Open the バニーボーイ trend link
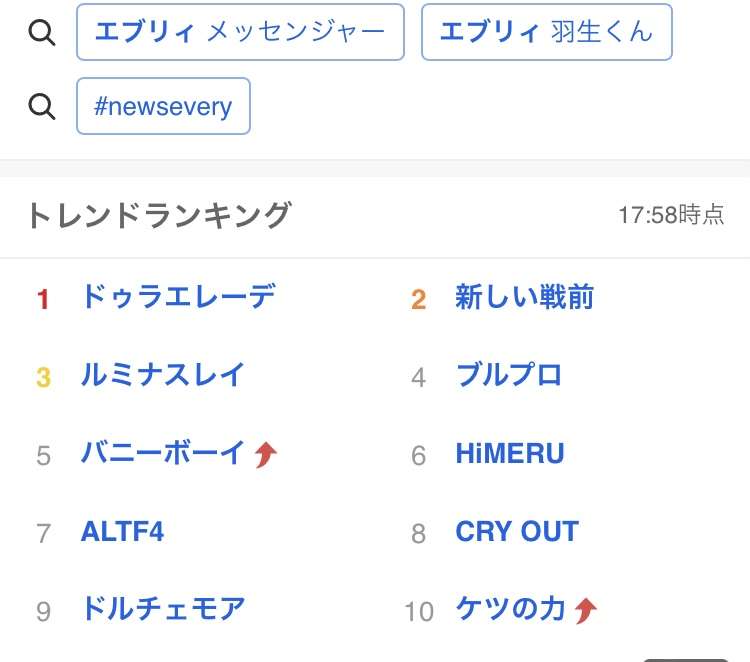Image resolution: width=750 pixels, height=662 pixels. [x=163, y=453]
